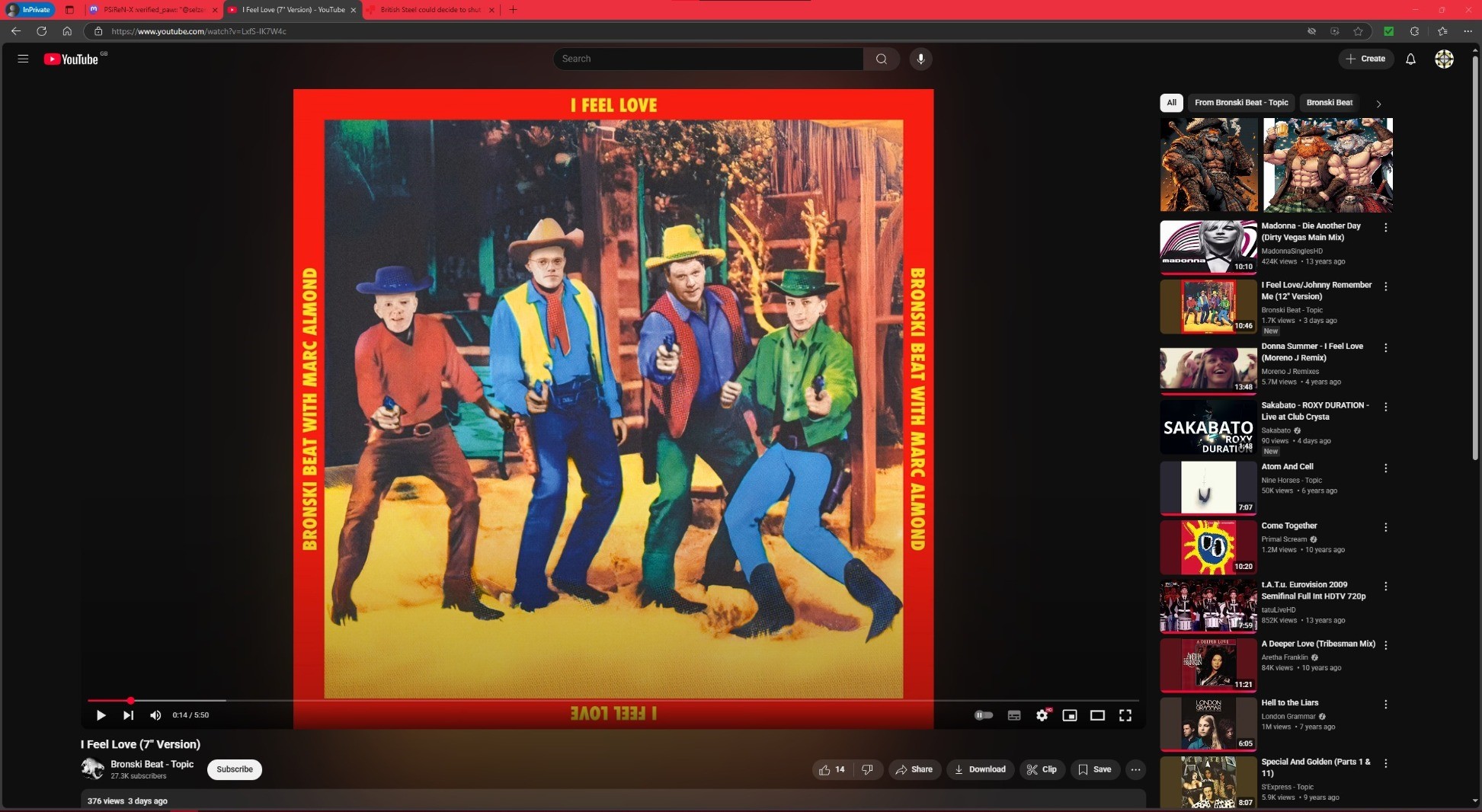Image resolution: width=1482 pixels, height=812 pixels.
Task: Open the tab actions menu icon
Action: tap(69, 10)
